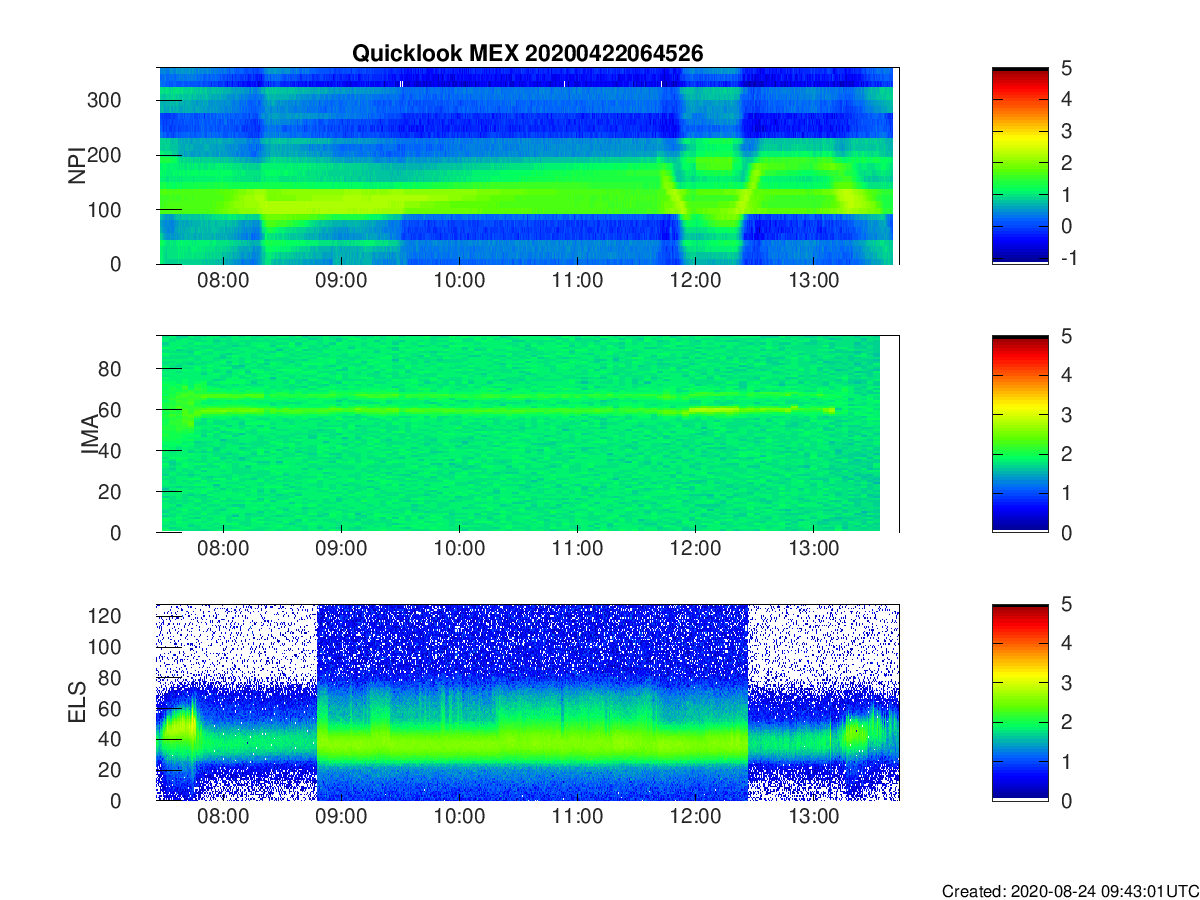Click inside the ELS spectrogram plot

click(528, 702)
